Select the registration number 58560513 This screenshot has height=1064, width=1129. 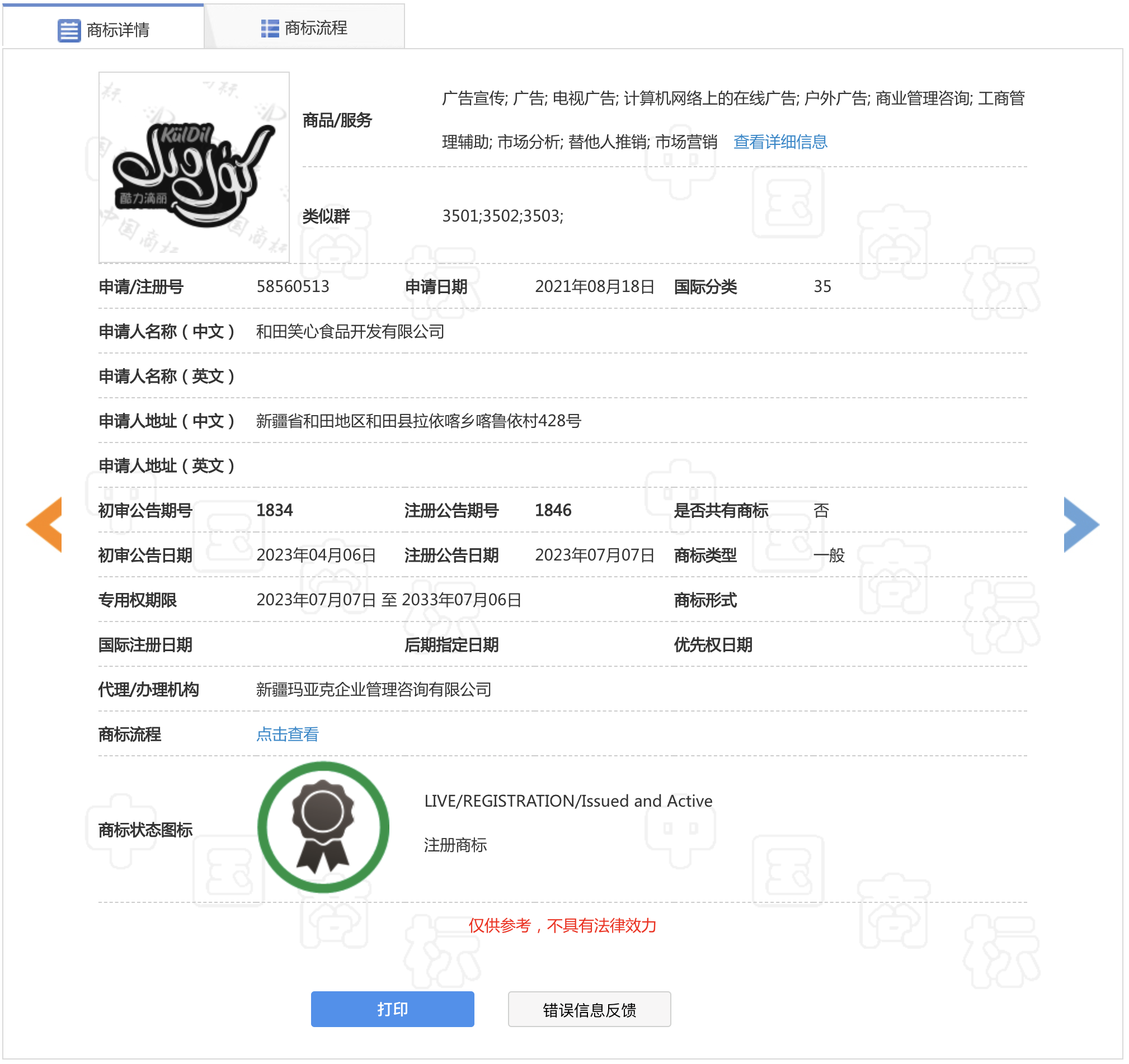(293, 287)
